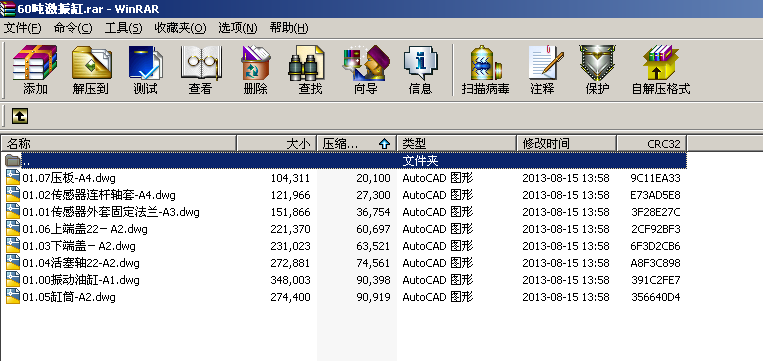
Task: Select file name 01.02传感器连杆轴套-A4.dwg
Action: coord(99,195)
